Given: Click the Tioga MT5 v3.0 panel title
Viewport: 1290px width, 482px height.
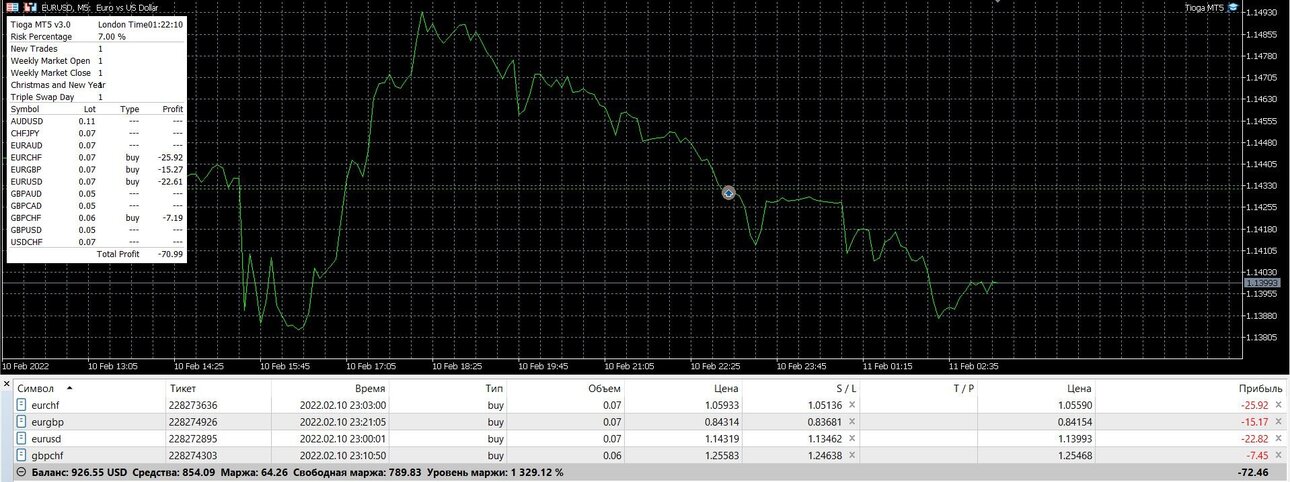Looking at the screenshot, I should pos(40,24).
